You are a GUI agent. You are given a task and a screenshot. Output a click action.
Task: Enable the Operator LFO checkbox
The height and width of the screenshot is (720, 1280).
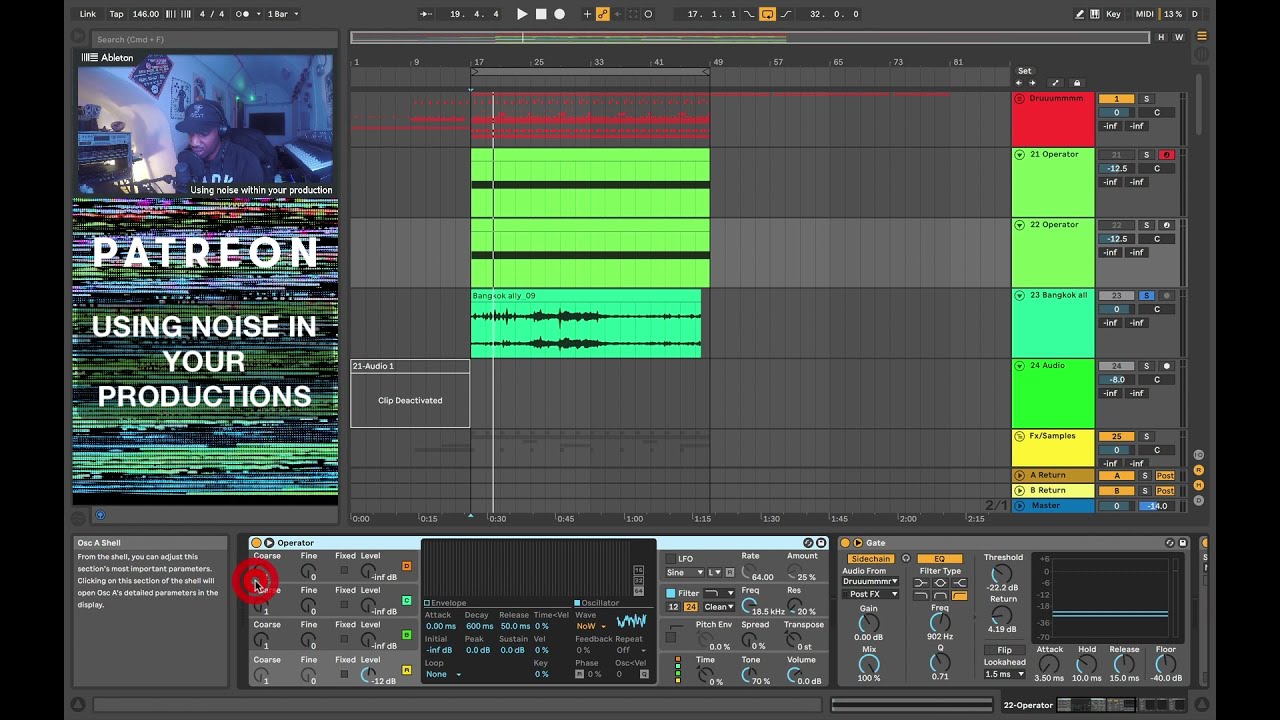[x=671, y=559]
